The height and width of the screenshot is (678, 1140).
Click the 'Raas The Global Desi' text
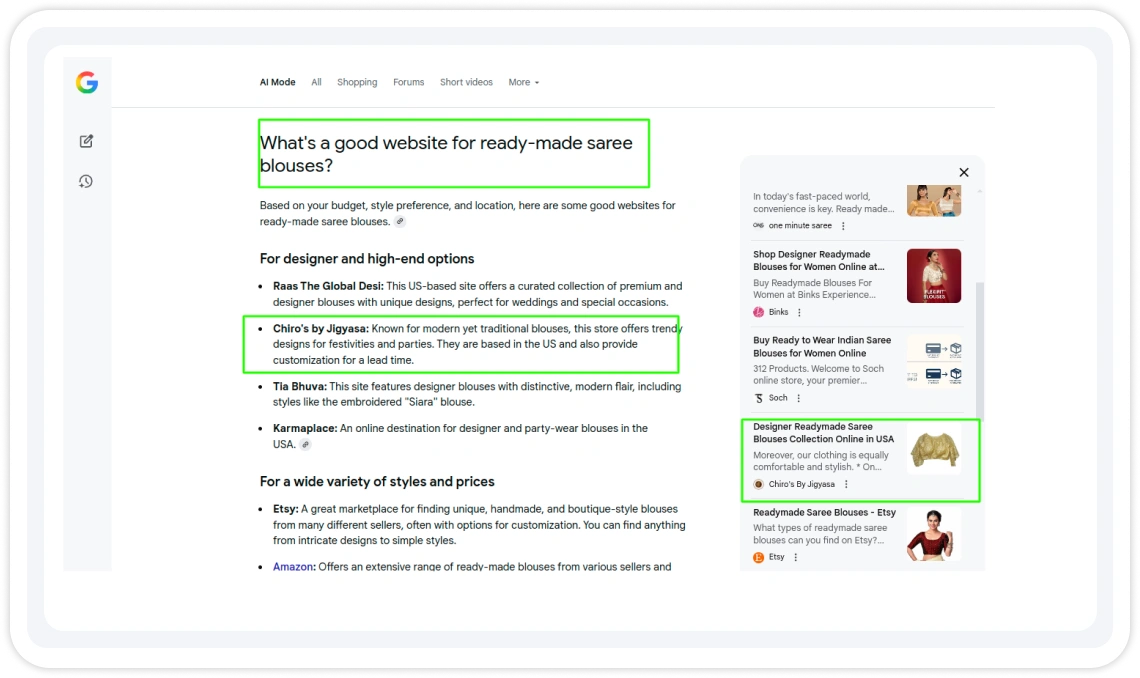(327, 286)
